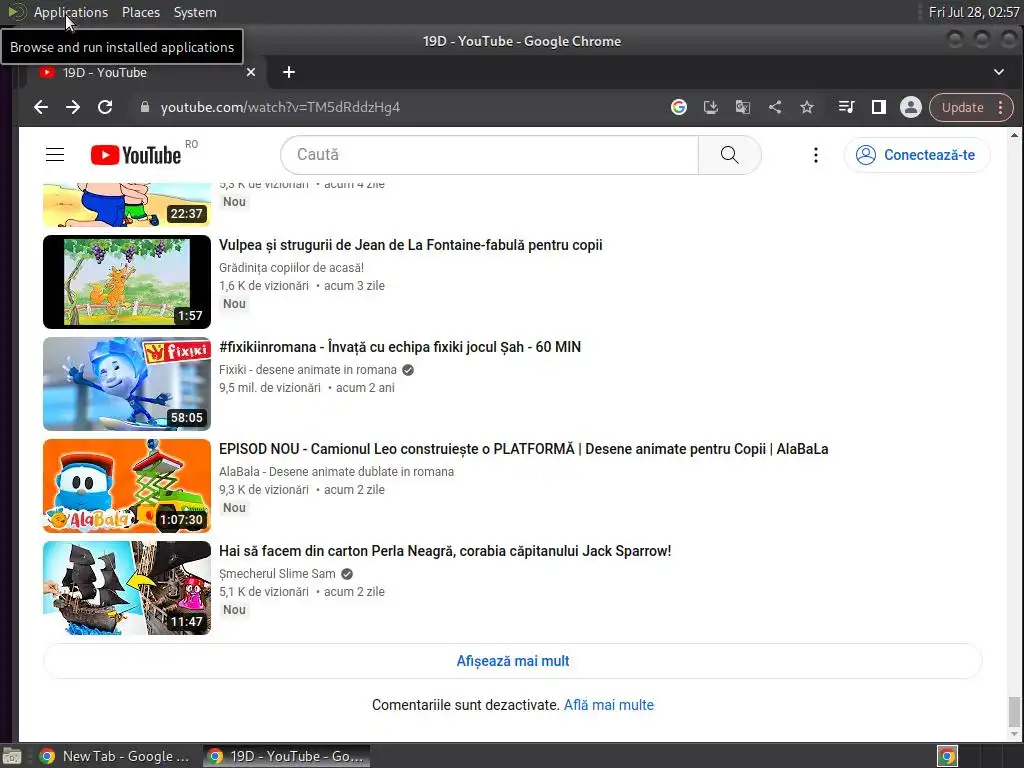The width and height of the screenshot is (1024, 768).
Task: Click the Nou badge under Vulpea video
Action: pyautogui.click(x=234, y=304)
